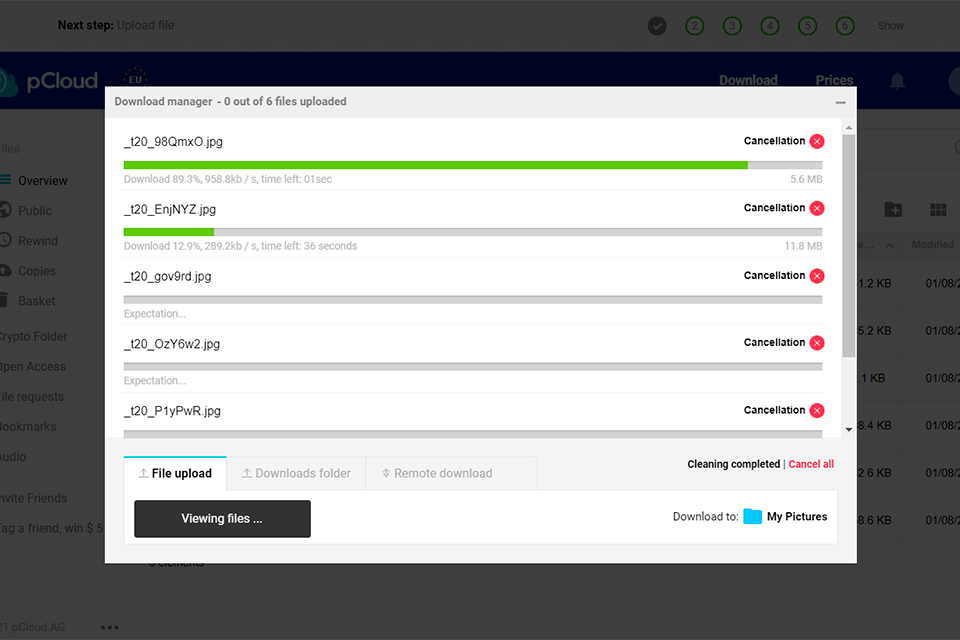Minimize the Download manager window
960x640 pixels.
839,101
